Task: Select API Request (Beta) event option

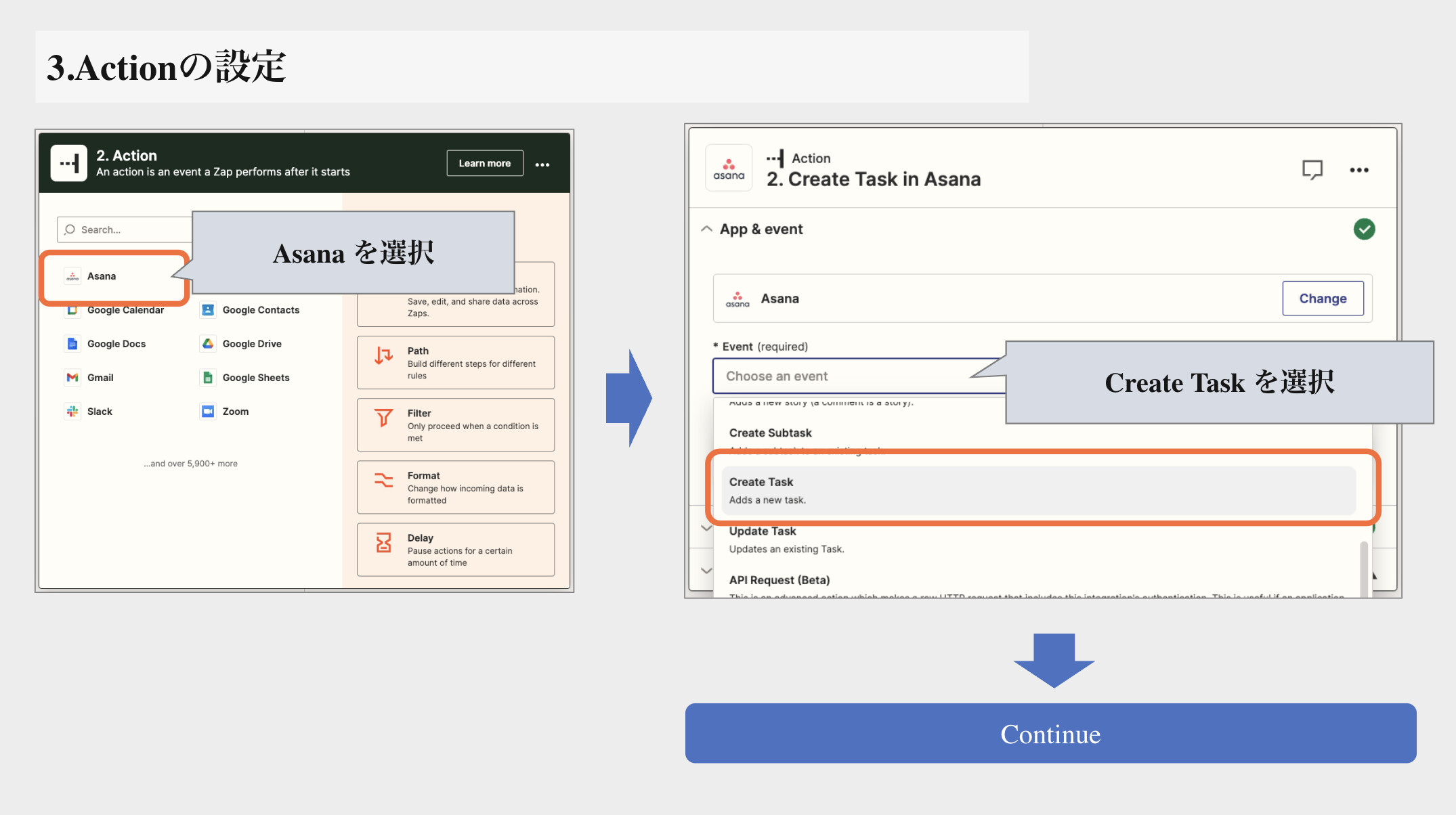Action: 779,580
